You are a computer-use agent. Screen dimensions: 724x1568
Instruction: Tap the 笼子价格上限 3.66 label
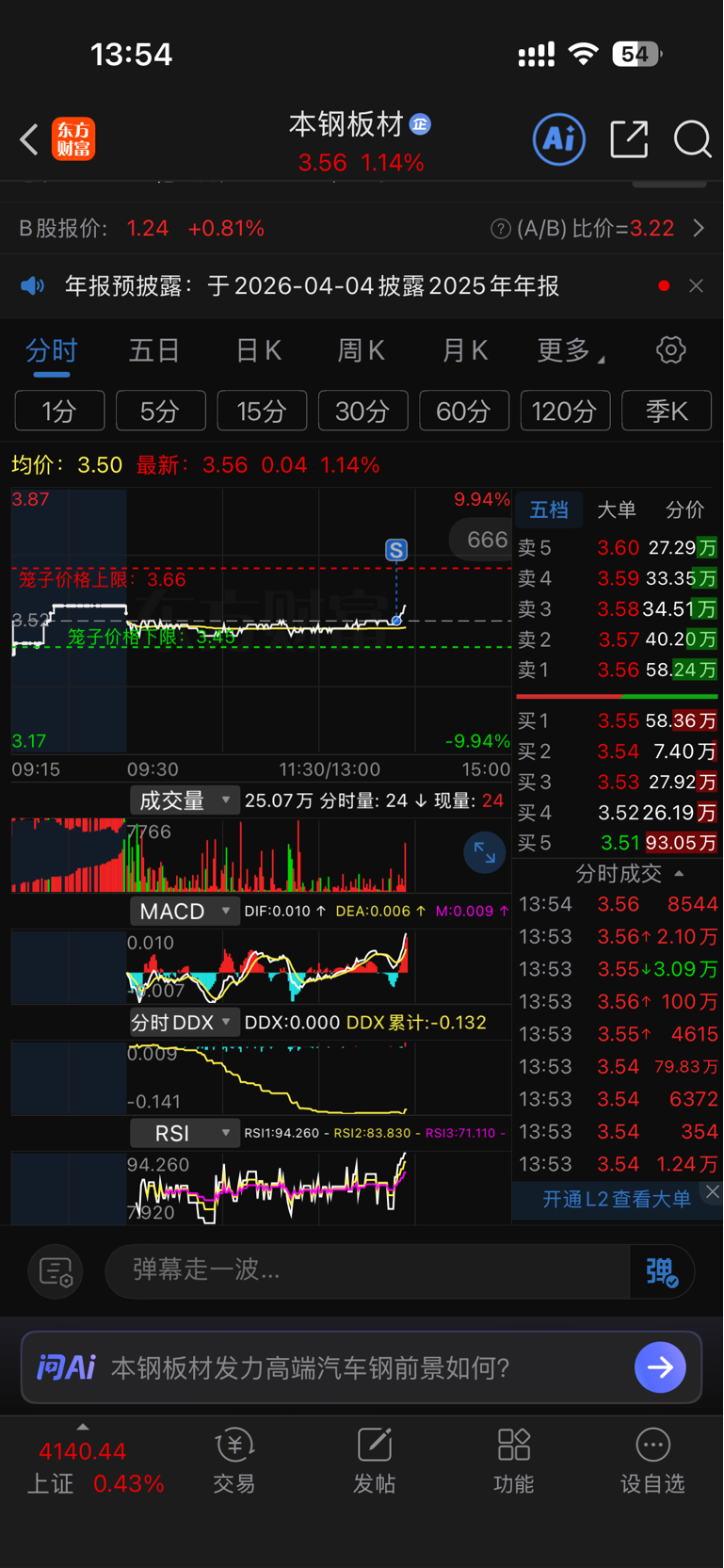102,579
